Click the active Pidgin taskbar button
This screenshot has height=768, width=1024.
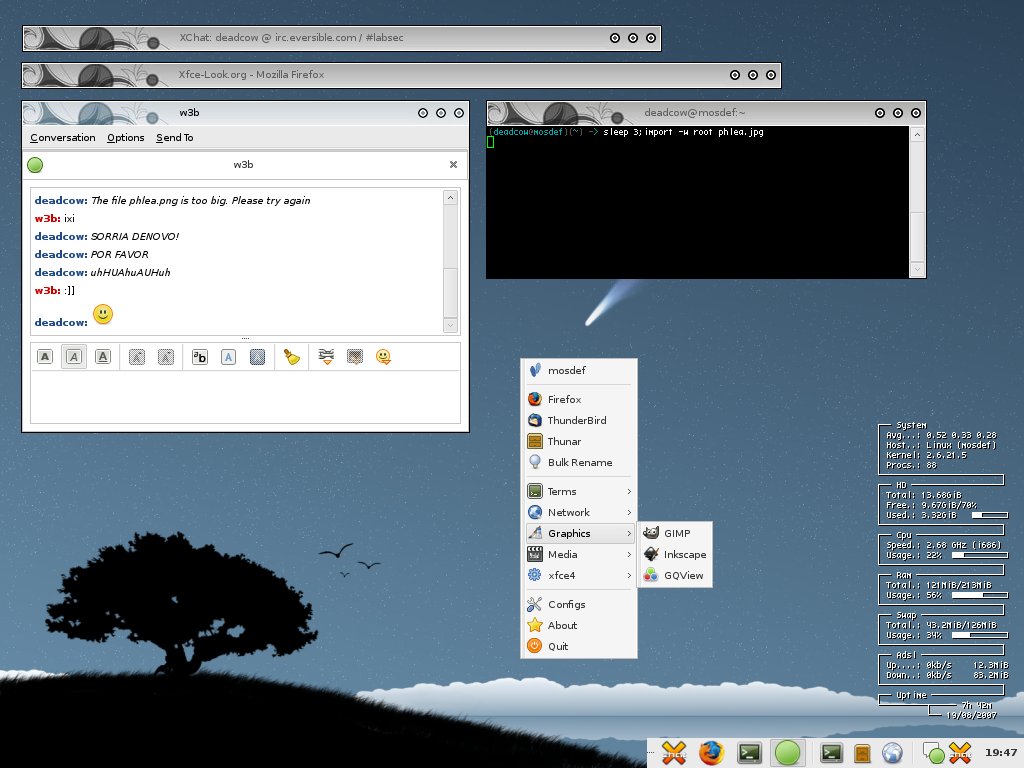tap(788, 753)
